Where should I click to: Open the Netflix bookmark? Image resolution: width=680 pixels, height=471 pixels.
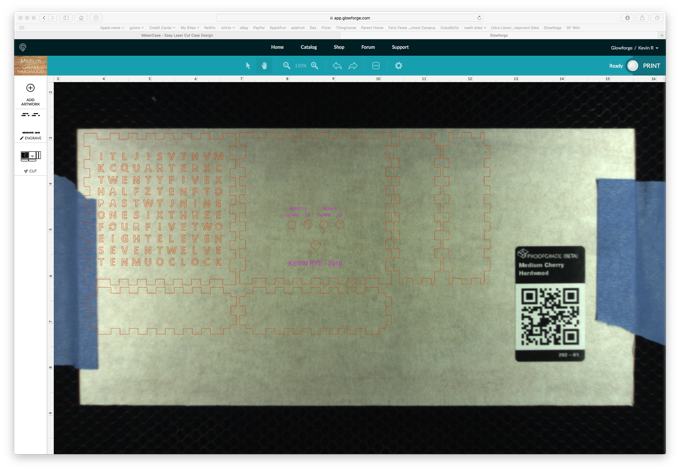209,27
